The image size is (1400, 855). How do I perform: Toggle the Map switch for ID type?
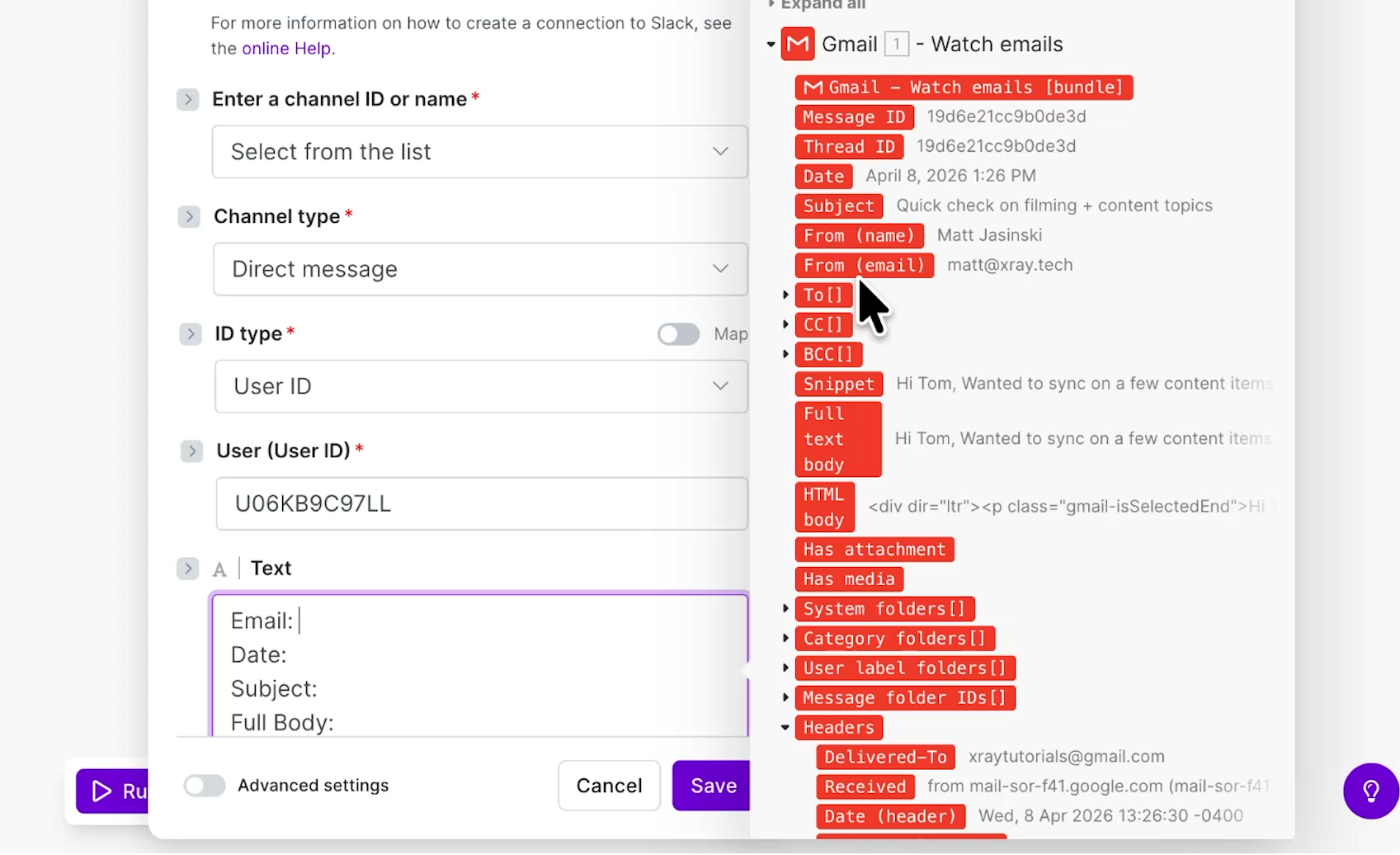click(679, 334)
